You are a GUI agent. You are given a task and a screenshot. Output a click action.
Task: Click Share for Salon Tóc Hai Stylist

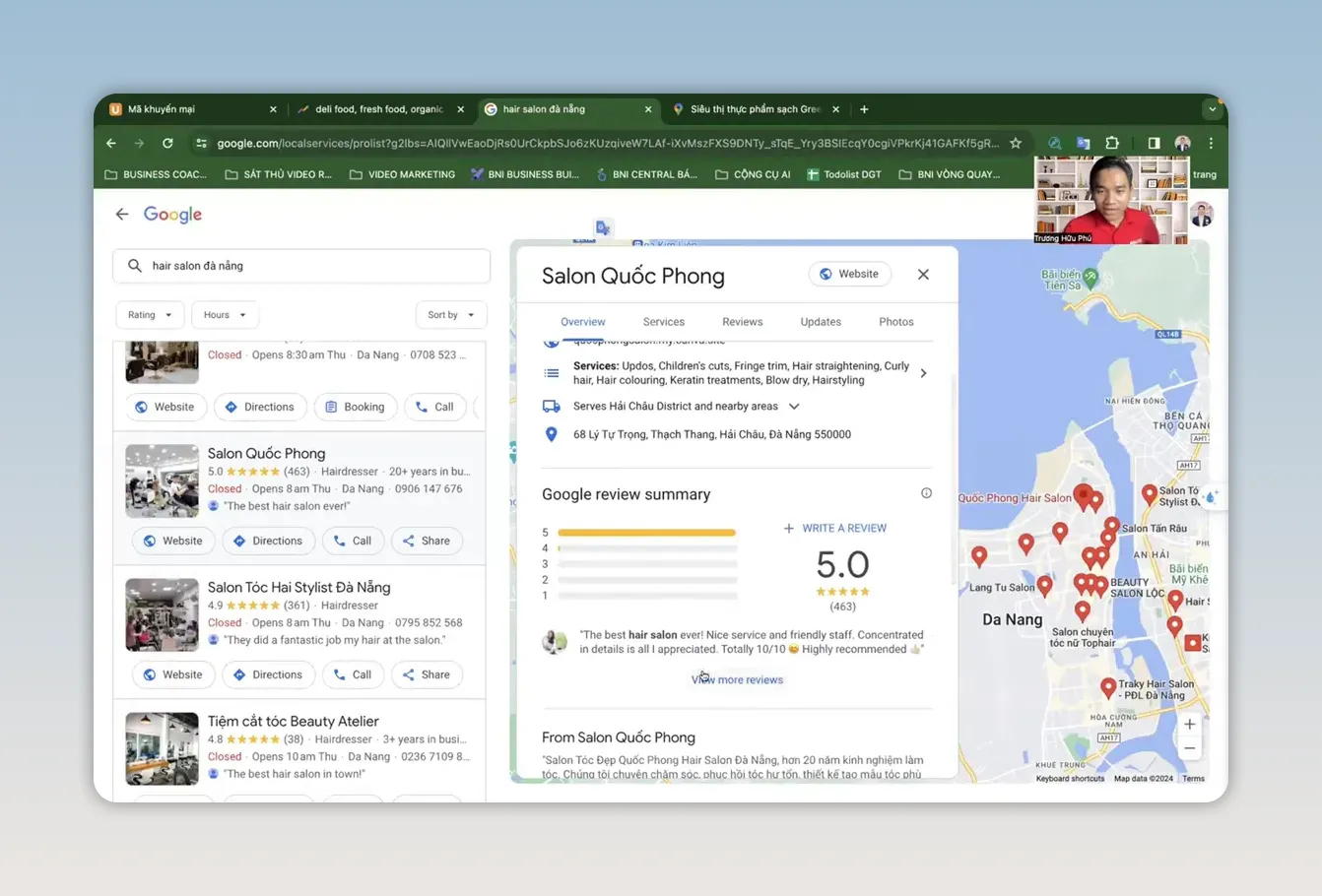pos(427,674)
